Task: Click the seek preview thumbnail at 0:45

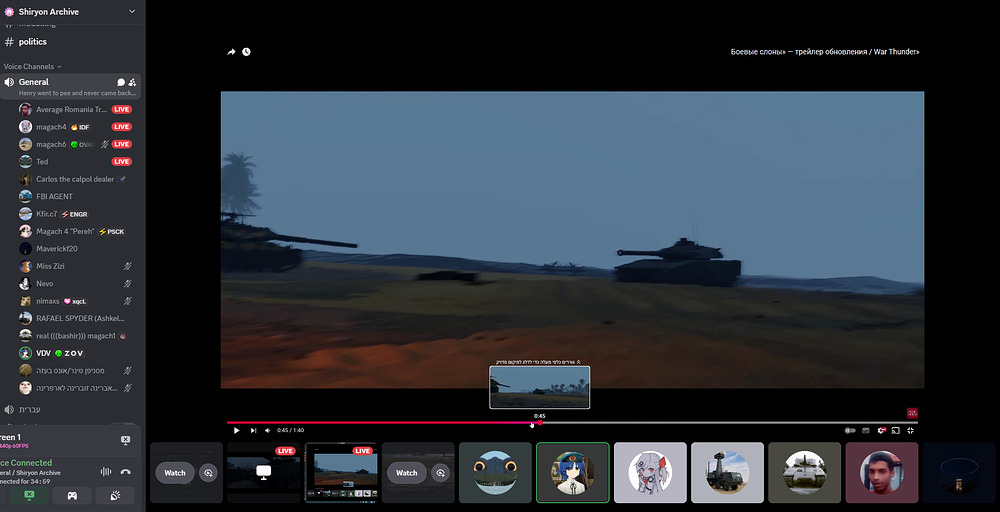Action: pyautogui.click(x=540, y=387)
